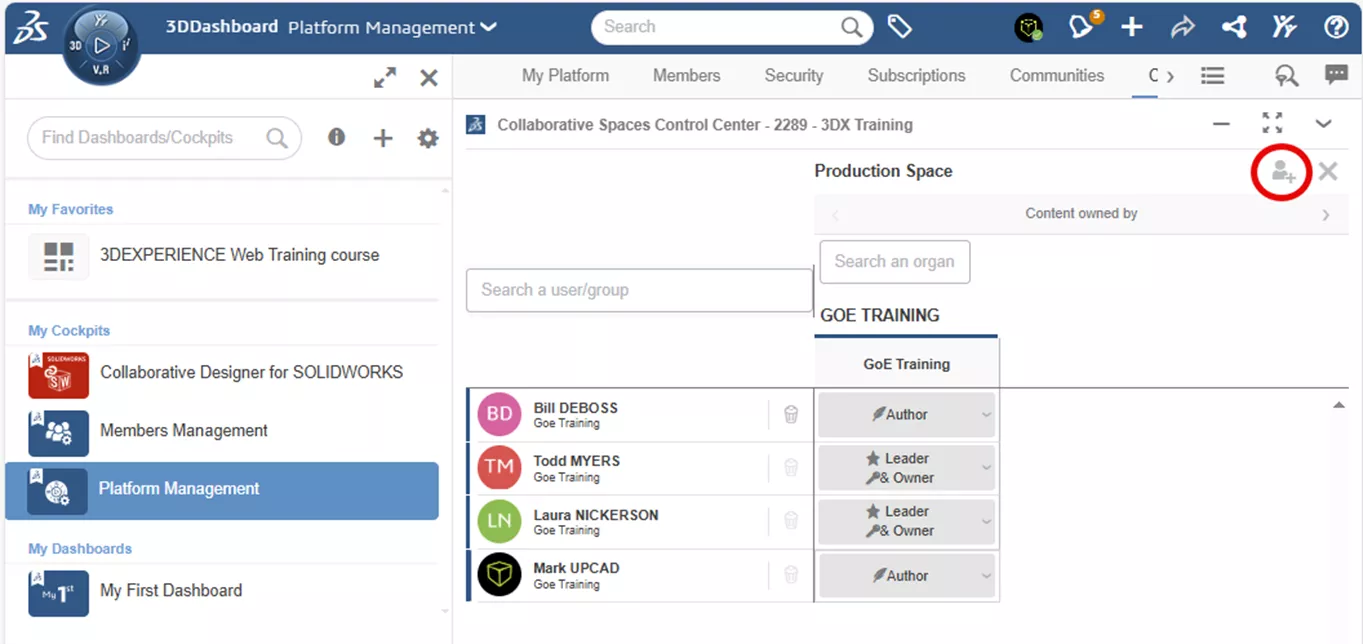This screenshot has width=1363, height=644.
Task: Open the widget chevron dropdown menu
Action: point(1323,124)
